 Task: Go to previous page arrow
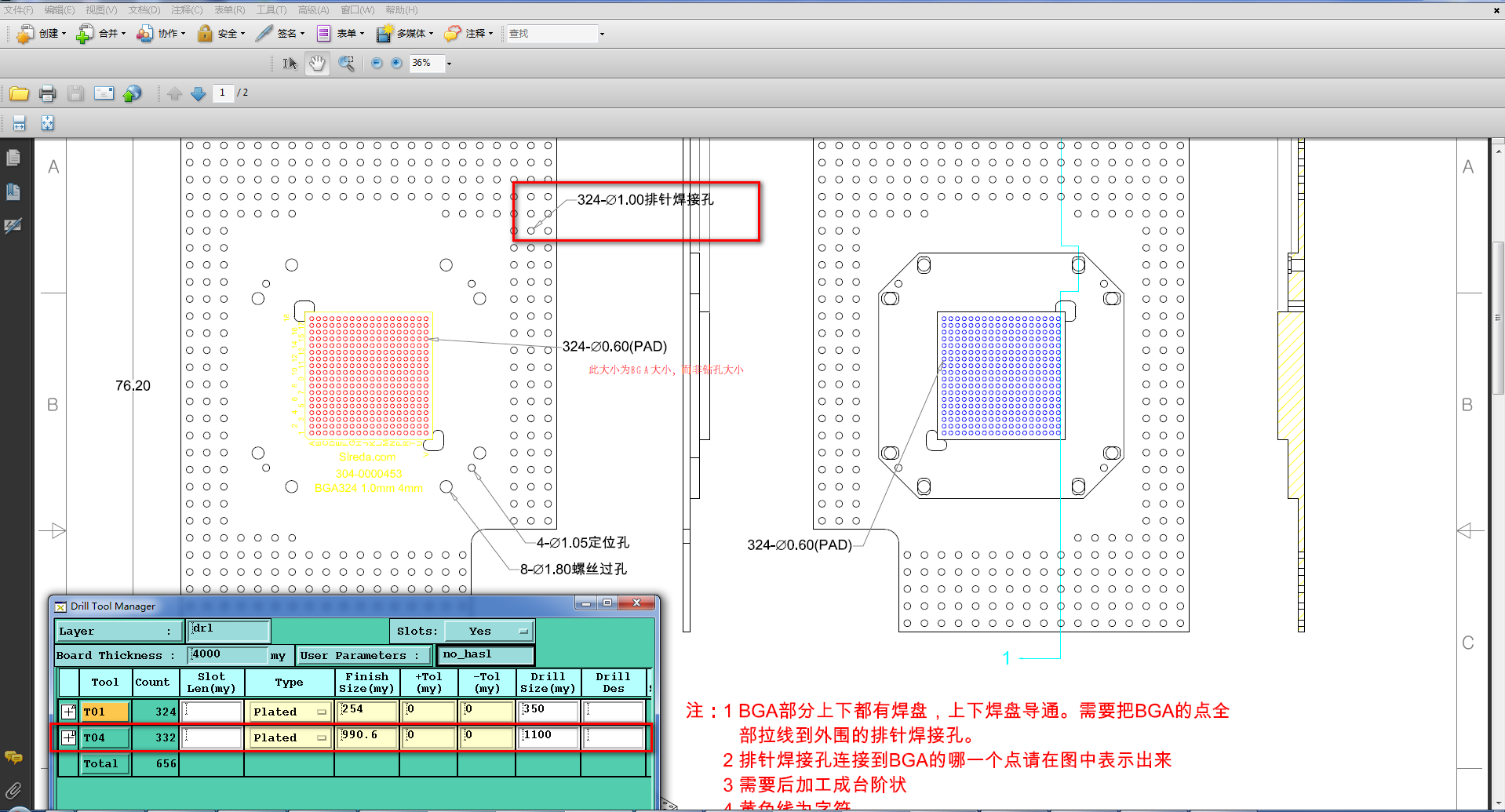click(174, 94)
